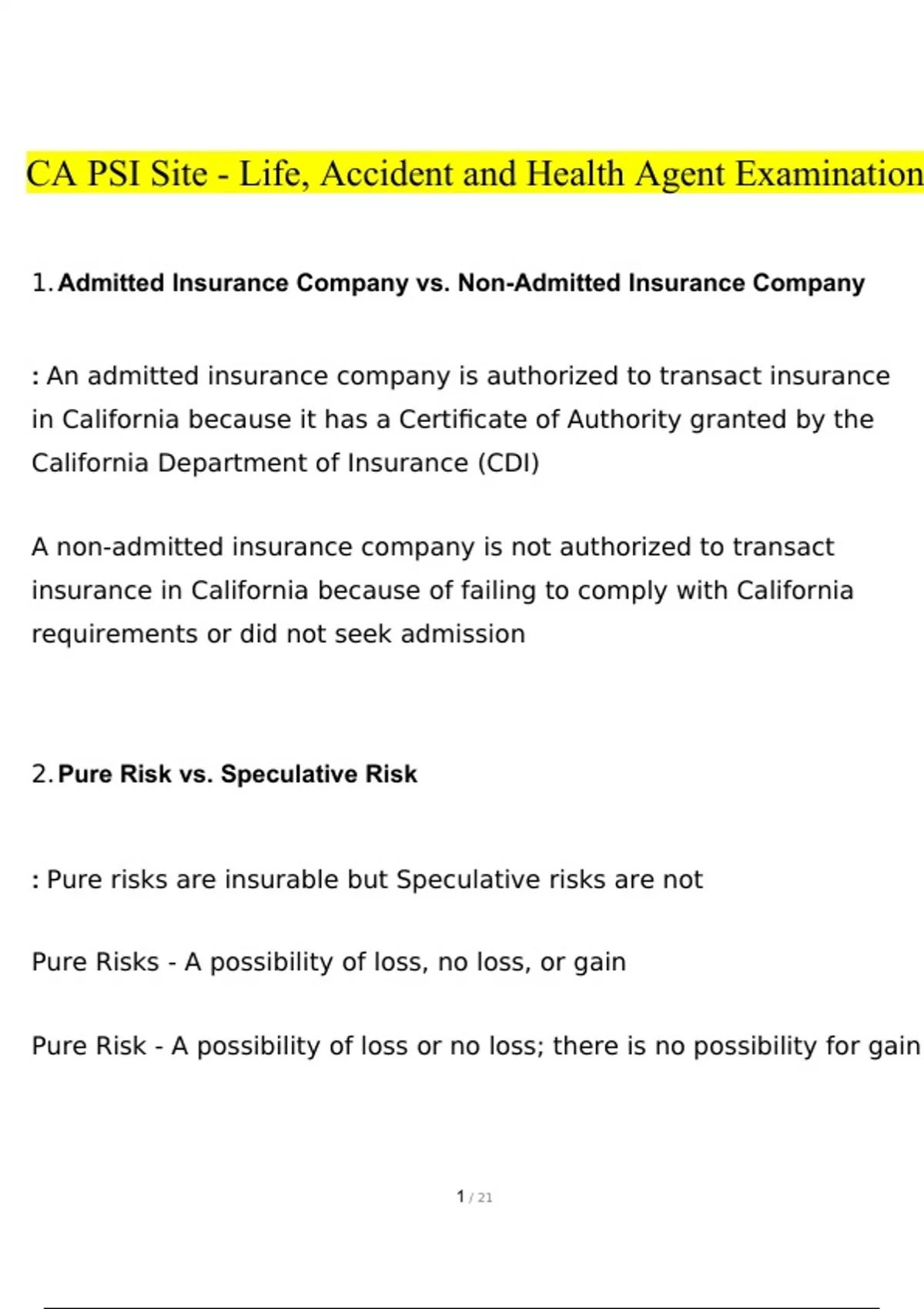The width and height of the screenshot is (924, 1309).
Task: Click the (CDI) abbreviation
Action: click(508, 463)
